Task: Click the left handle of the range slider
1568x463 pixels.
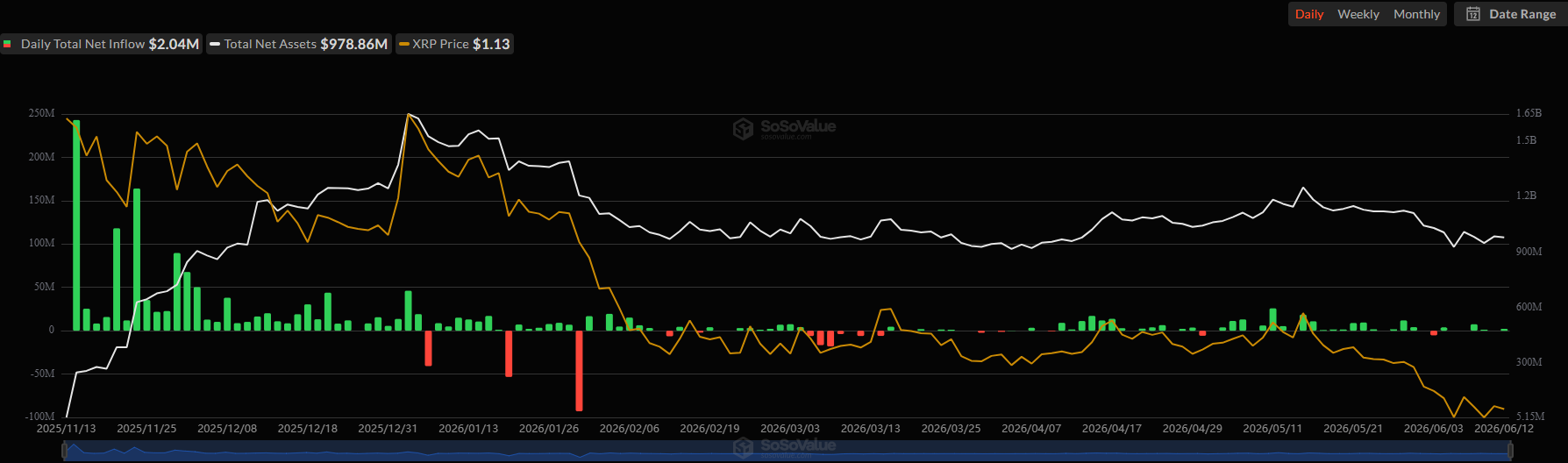Action: [x=65, y=451]
